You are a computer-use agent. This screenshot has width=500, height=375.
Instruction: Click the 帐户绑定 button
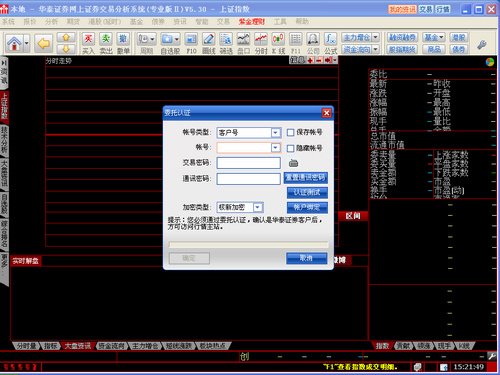click(x=307, y=207)
